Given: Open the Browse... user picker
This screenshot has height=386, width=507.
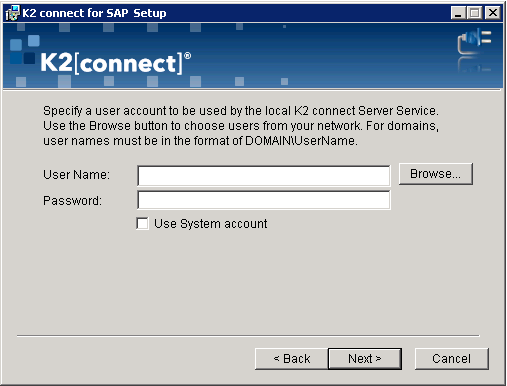Looking at the screenshot, I should click(436, 174).
